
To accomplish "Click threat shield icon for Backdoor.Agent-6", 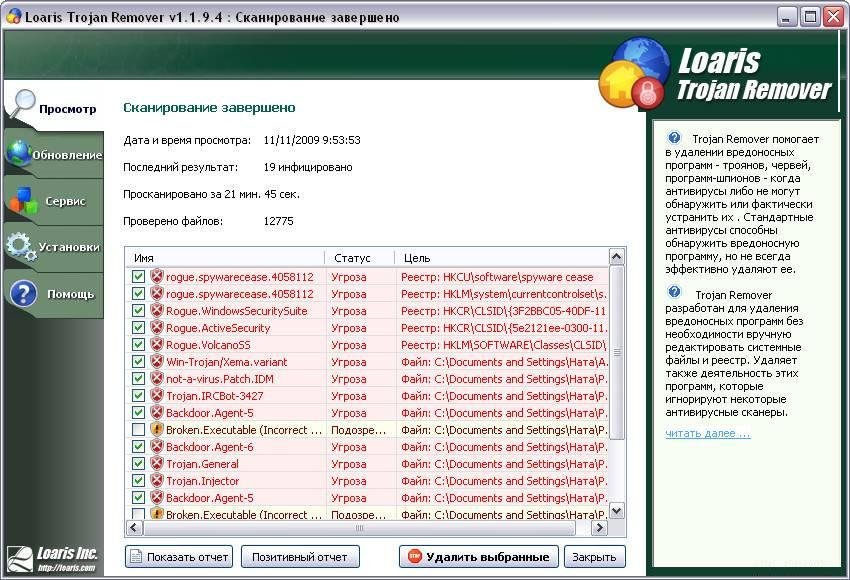I will click(157, 447).
